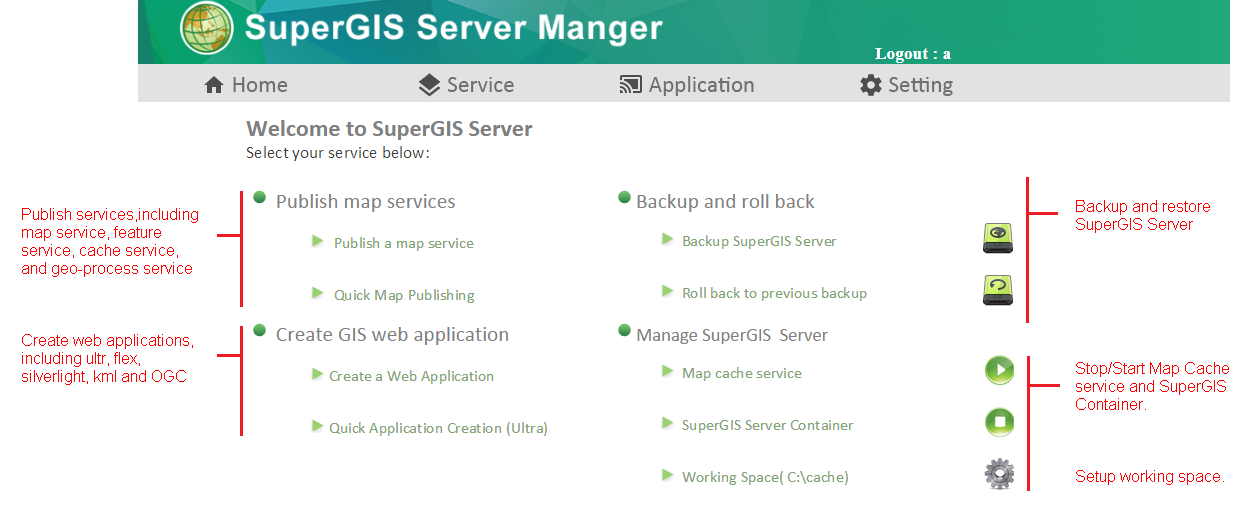Viewport: 1241px width, 529px height.
Task: Click the arrow beside Publish a map service
Action: click(x=318, y=241)
